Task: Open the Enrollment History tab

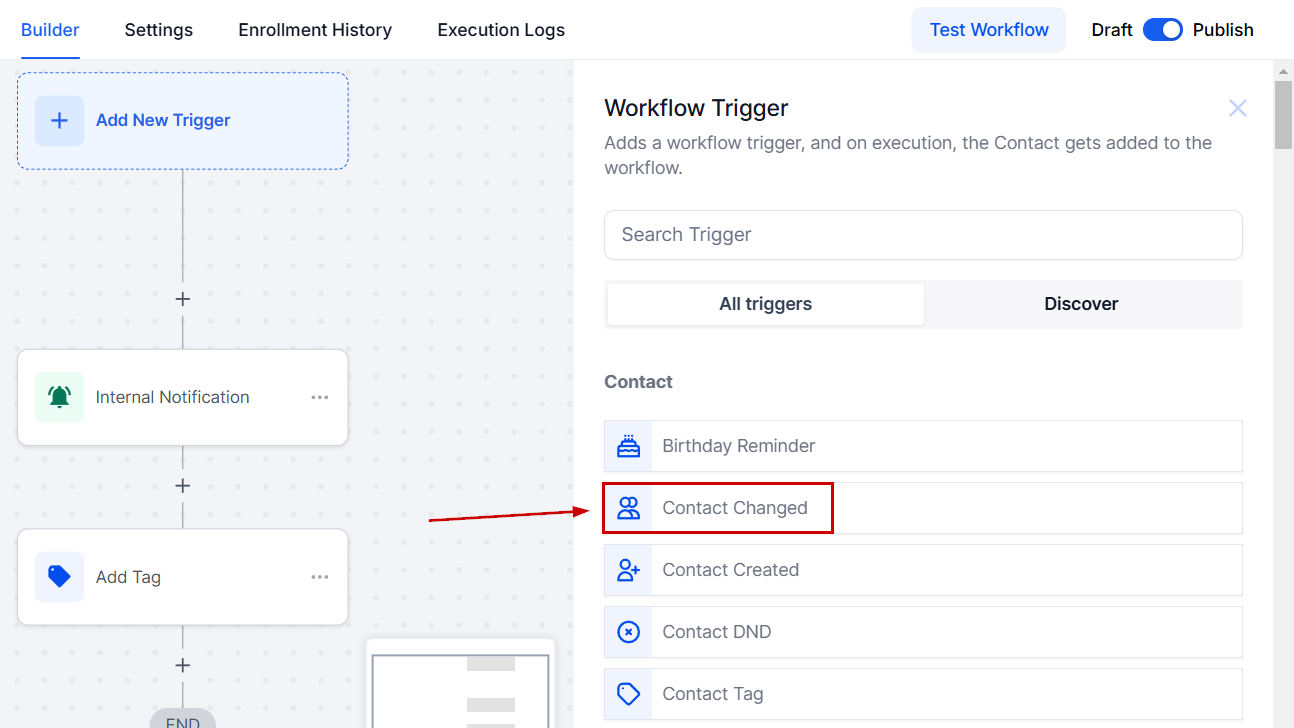Action: click(x=315, y=30)
